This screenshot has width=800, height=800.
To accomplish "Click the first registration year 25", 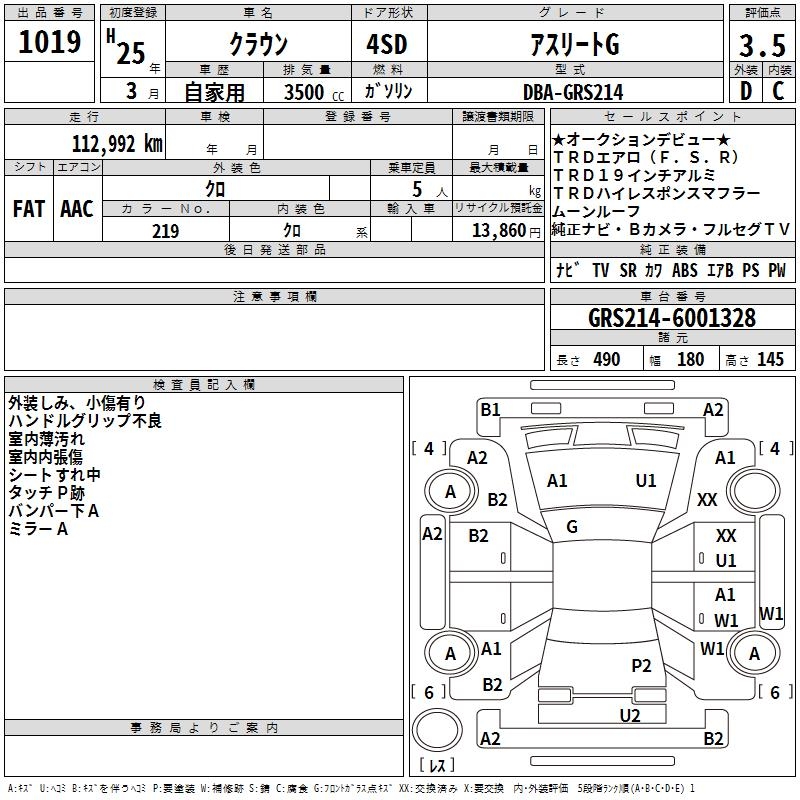I will pyautogui.click(x=131, y=53).
